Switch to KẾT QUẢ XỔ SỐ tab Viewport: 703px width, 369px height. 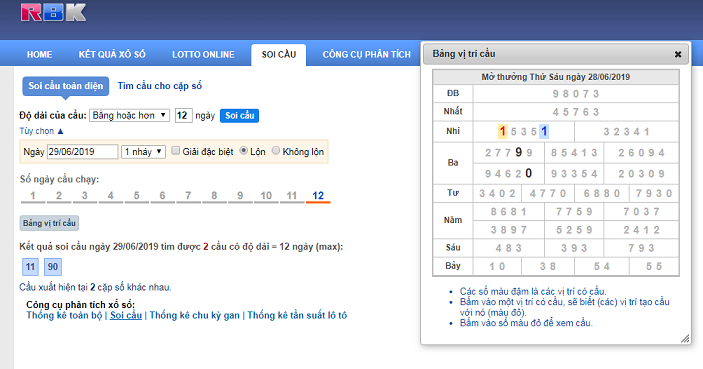pyautogui.click(x=112, y=54)
